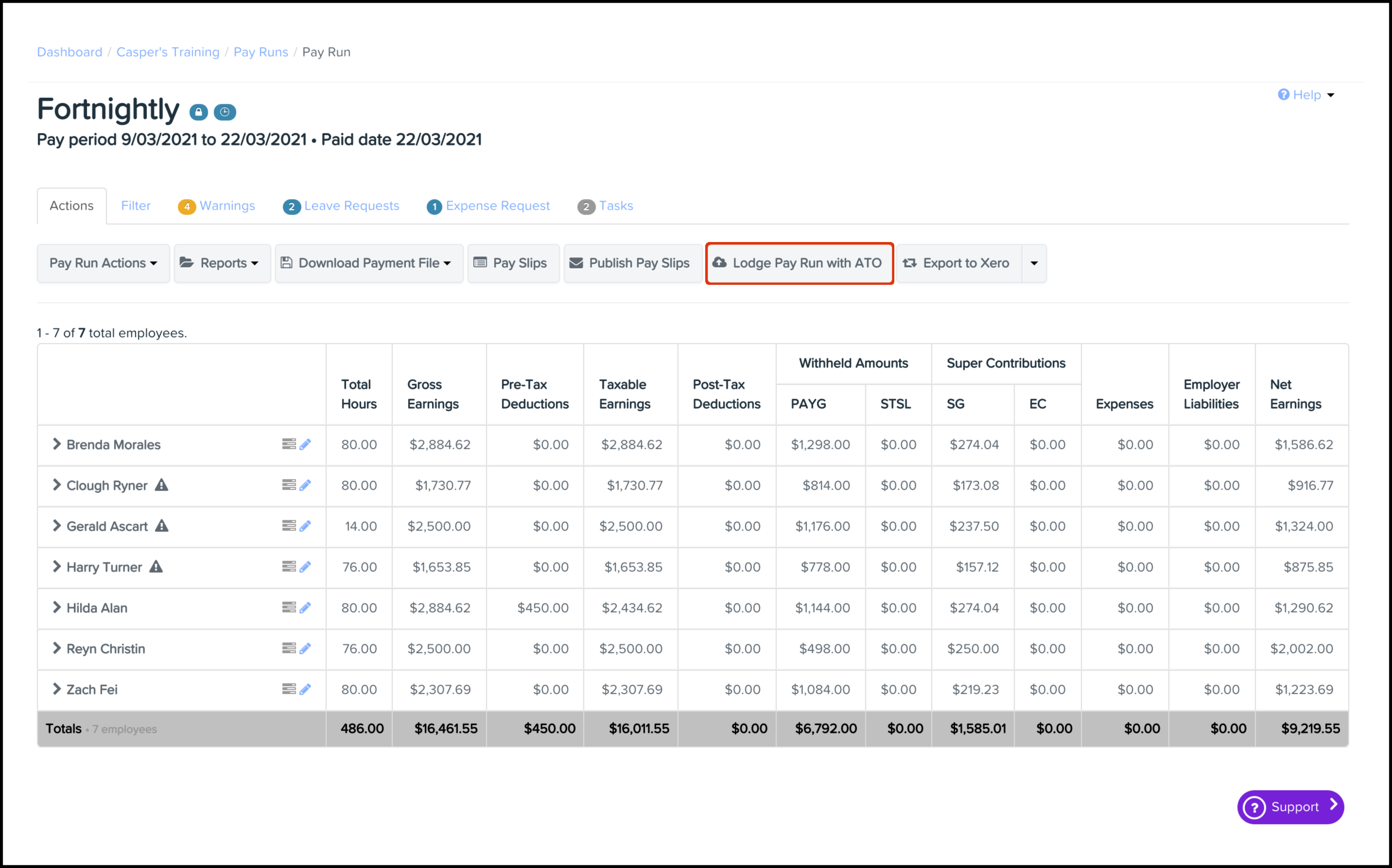The width and height of the screenshot is (1392, 868).
Task: Open the Pay Run Actions dropdown
Action: 104,263
